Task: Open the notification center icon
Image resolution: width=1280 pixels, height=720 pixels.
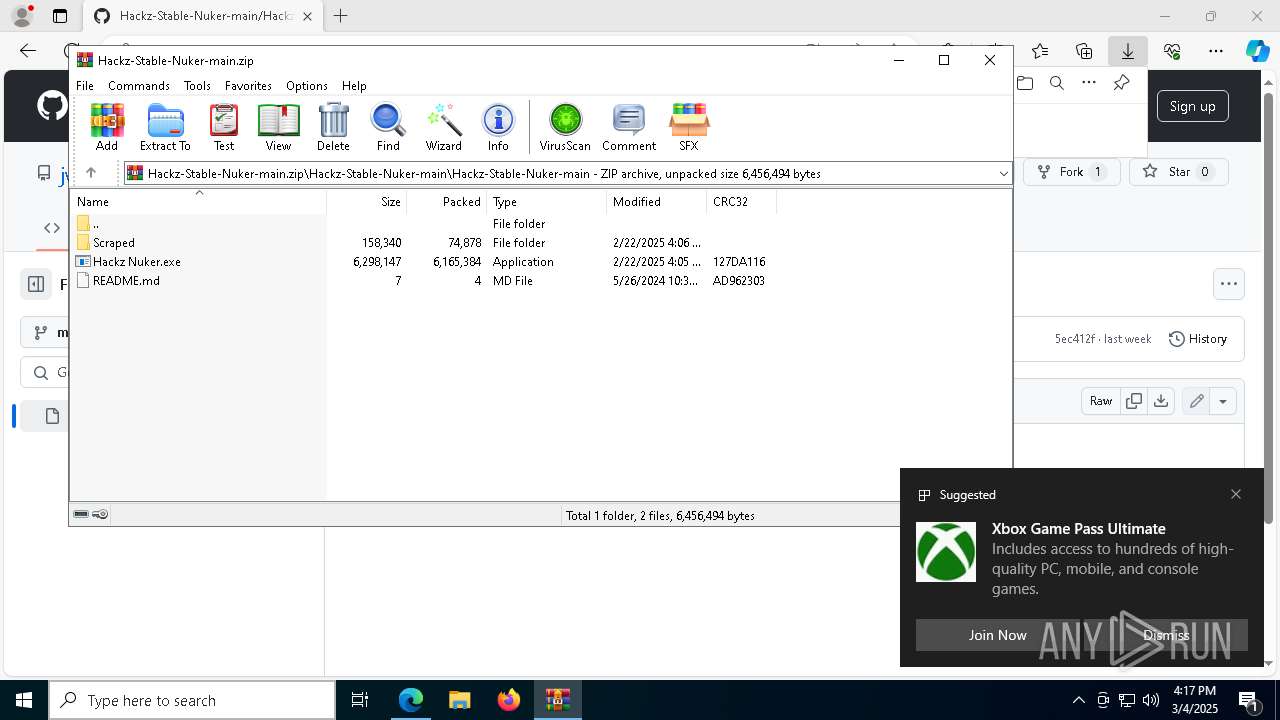Action: pos(1249,700)
